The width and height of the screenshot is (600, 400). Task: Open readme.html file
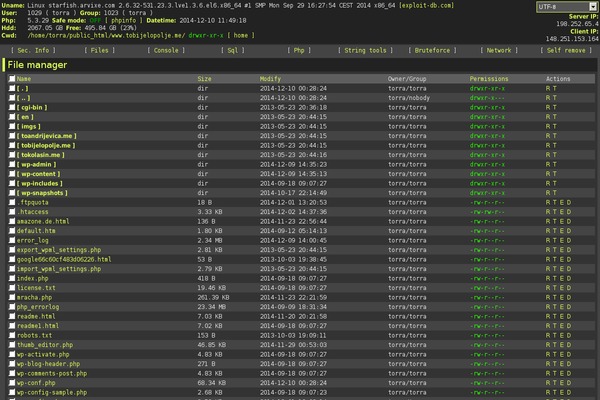pyautogui.click(x=36, y=317)
